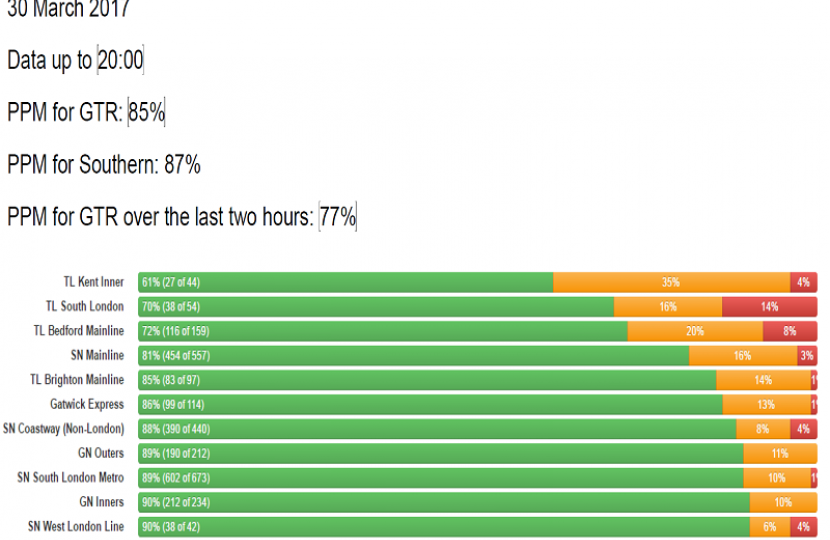Click the SN Mainline green 81% bar
This screenshot has height=540, width=830.
pyautogui.click(x=414, y=355)
